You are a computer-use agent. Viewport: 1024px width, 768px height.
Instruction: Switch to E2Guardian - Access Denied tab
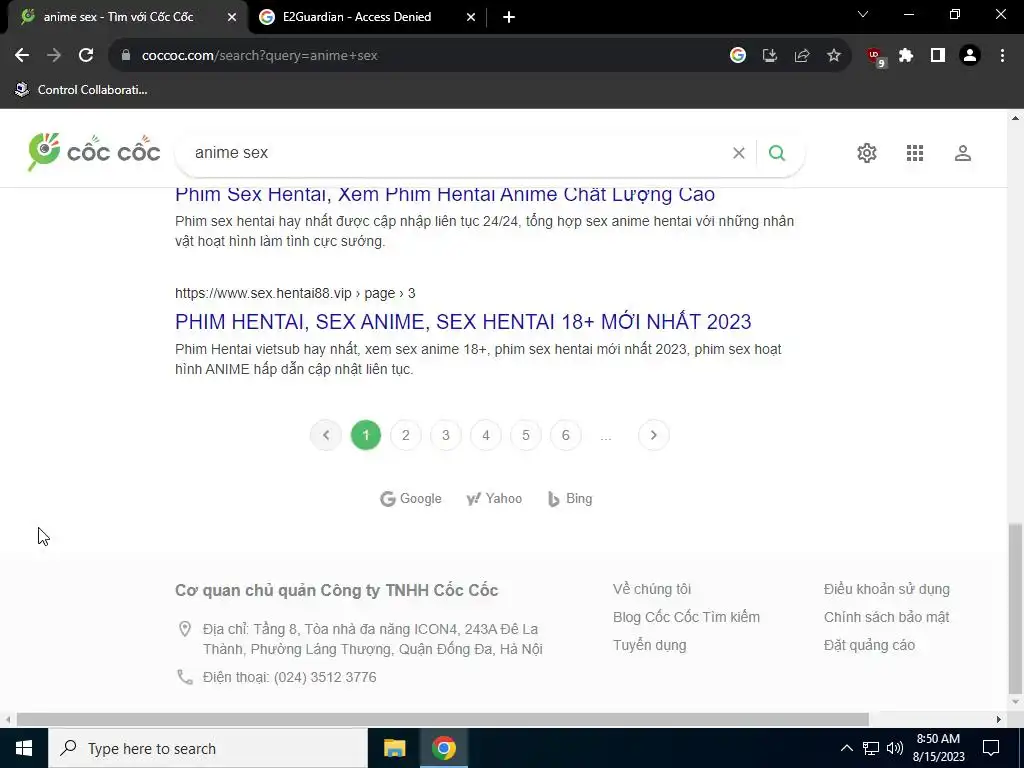pos(357,17)
